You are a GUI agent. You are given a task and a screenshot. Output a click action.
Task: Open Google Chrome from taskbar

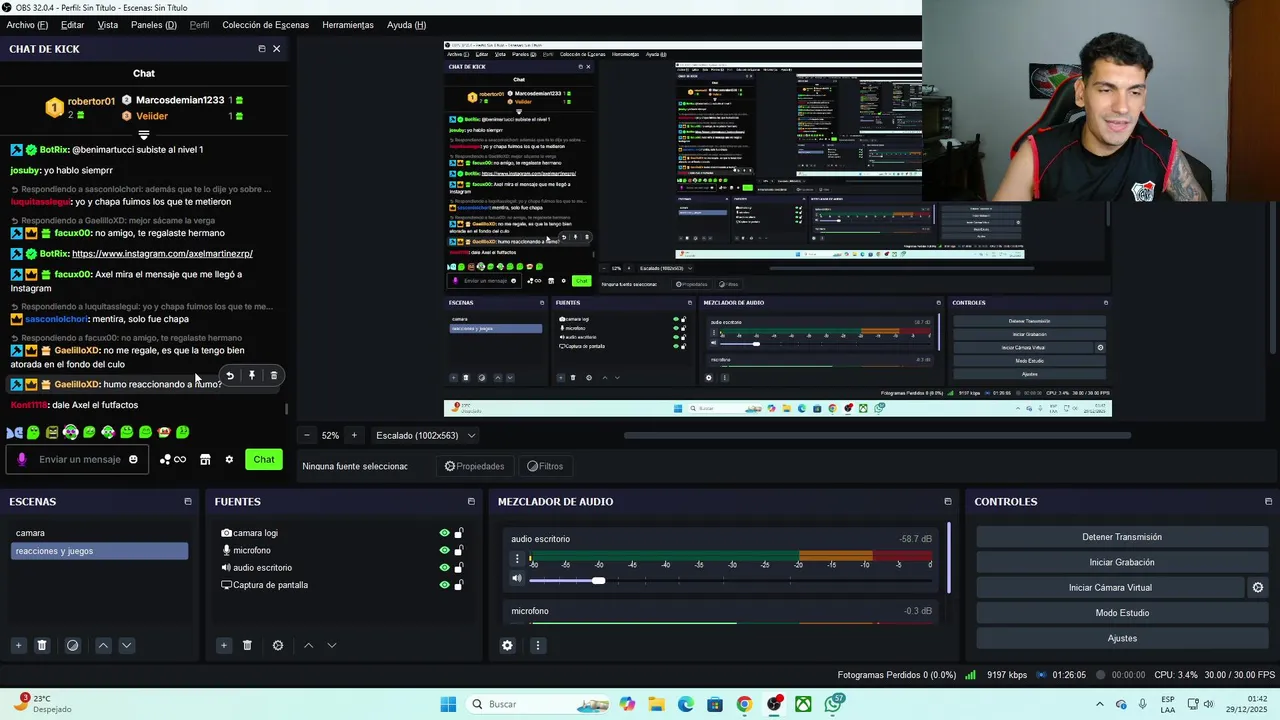click(x=744, y=704)
